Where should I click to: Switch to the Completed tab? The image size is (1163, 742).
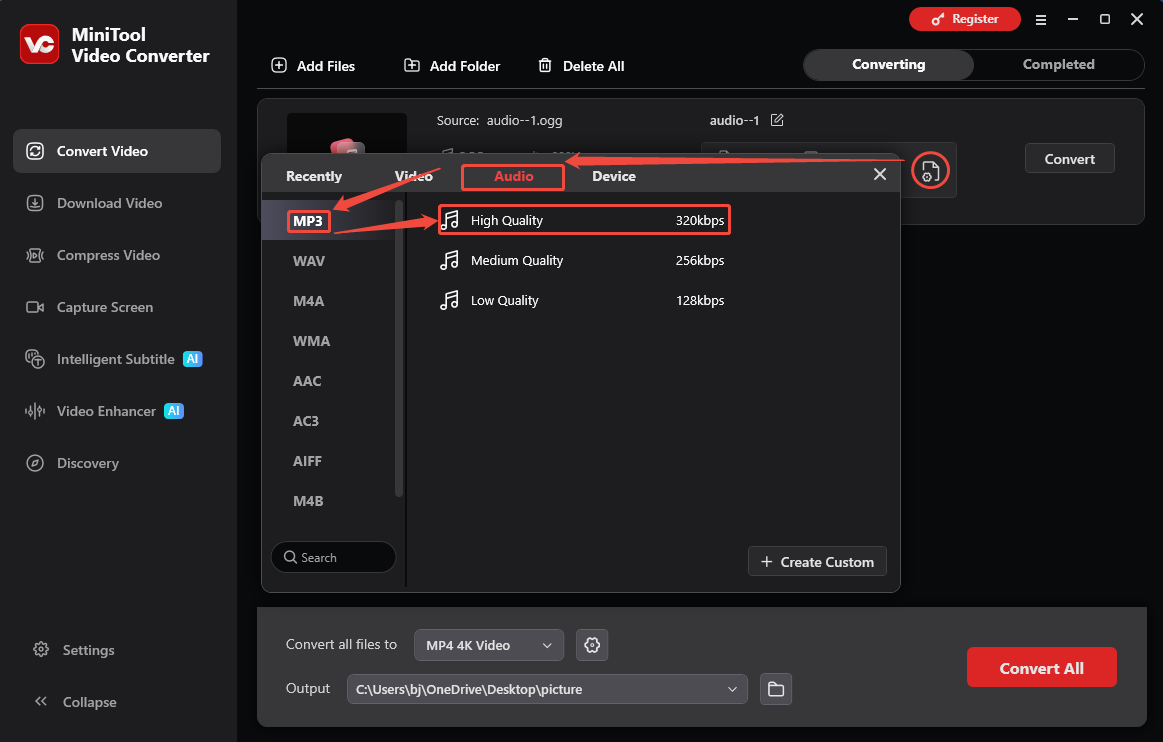coord(1058,65)
